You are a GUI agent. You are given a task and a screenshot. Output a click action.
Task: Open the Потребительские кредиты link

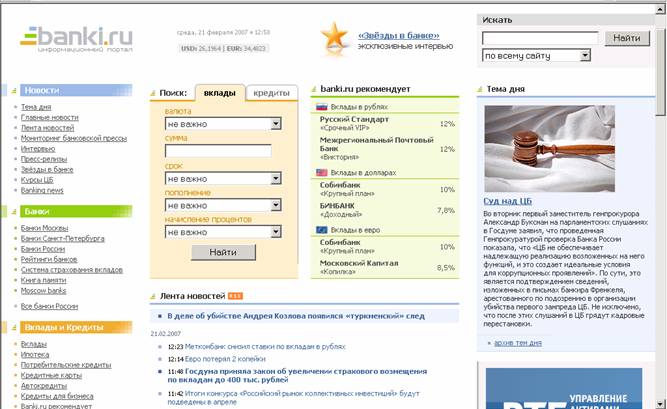click(66, 365)
